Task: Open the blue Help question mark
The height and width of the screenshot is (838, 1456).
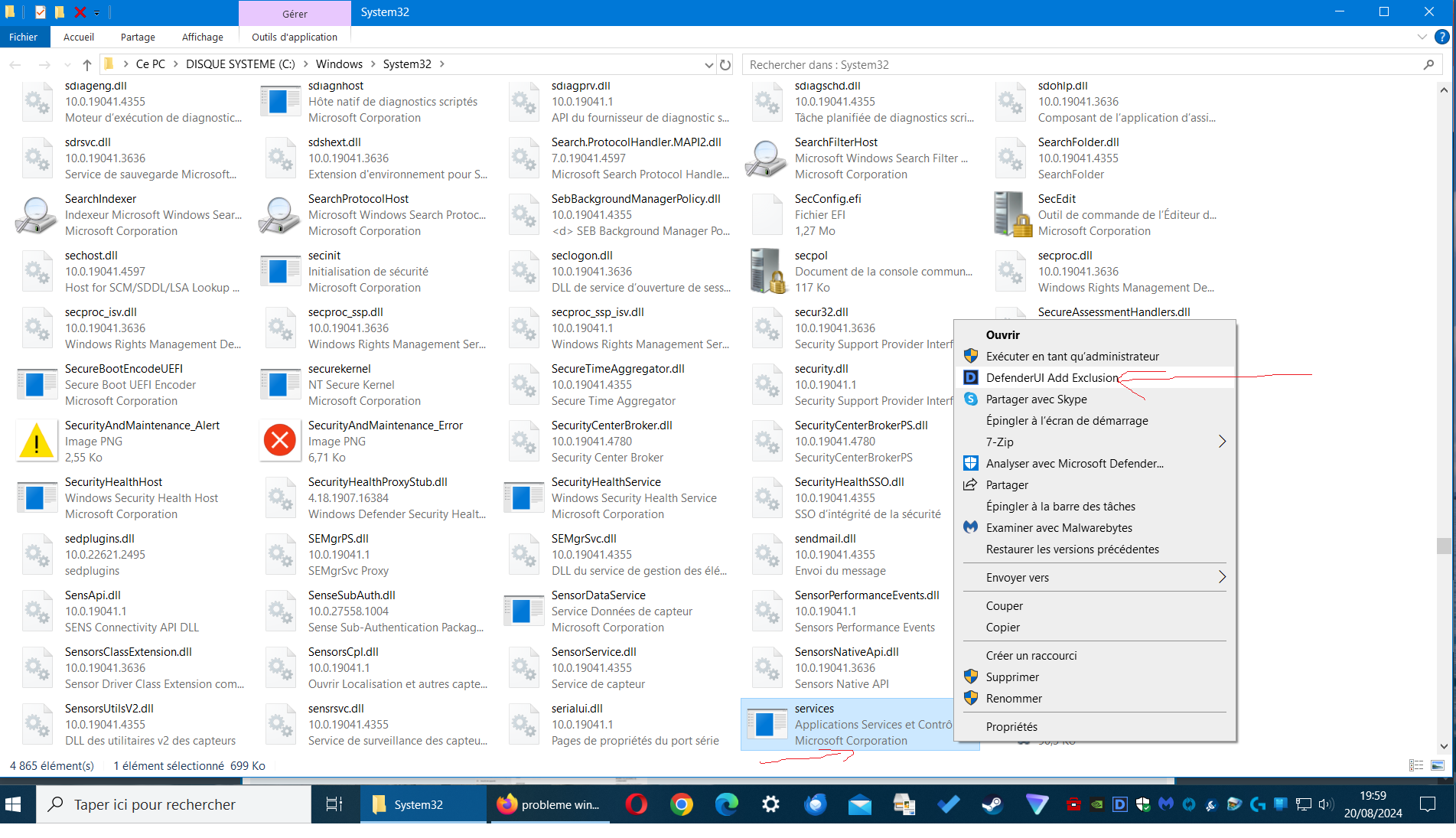Action: coord(1441,37)
